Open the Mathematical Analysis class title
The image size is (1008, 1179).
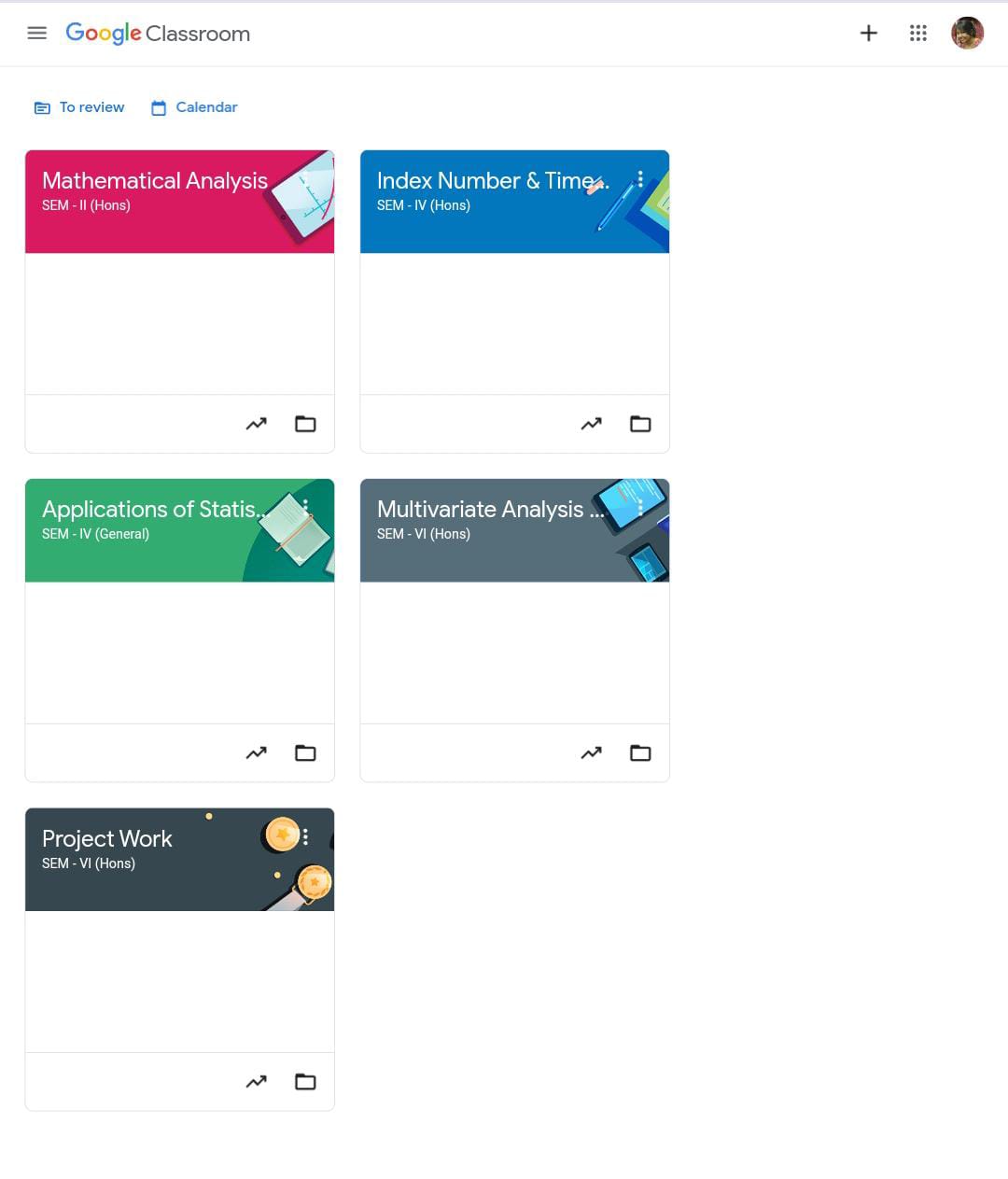[x=155, y=180]
